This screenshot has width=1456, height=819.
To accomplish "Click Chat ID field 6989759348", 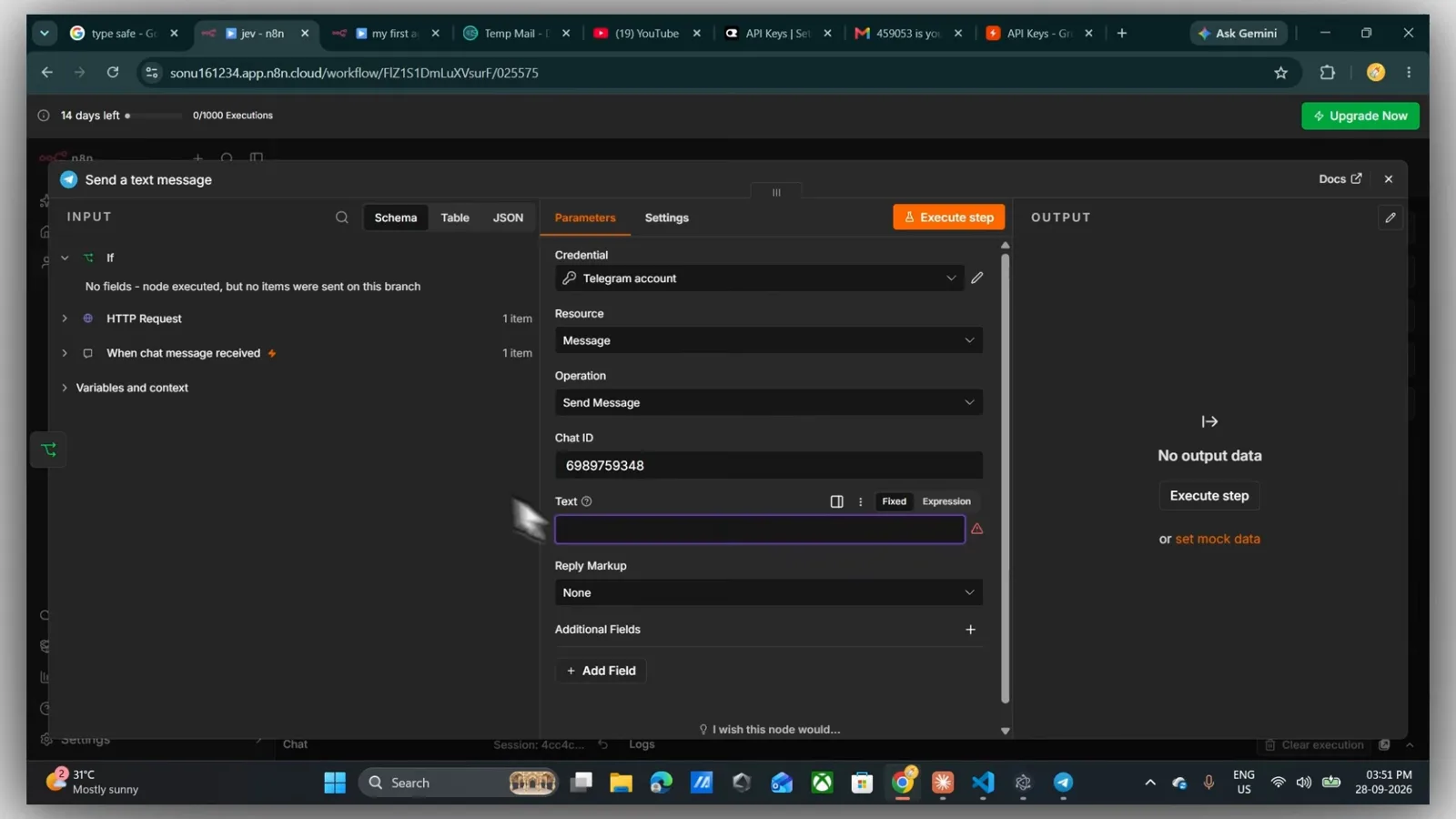I will 768,465.
